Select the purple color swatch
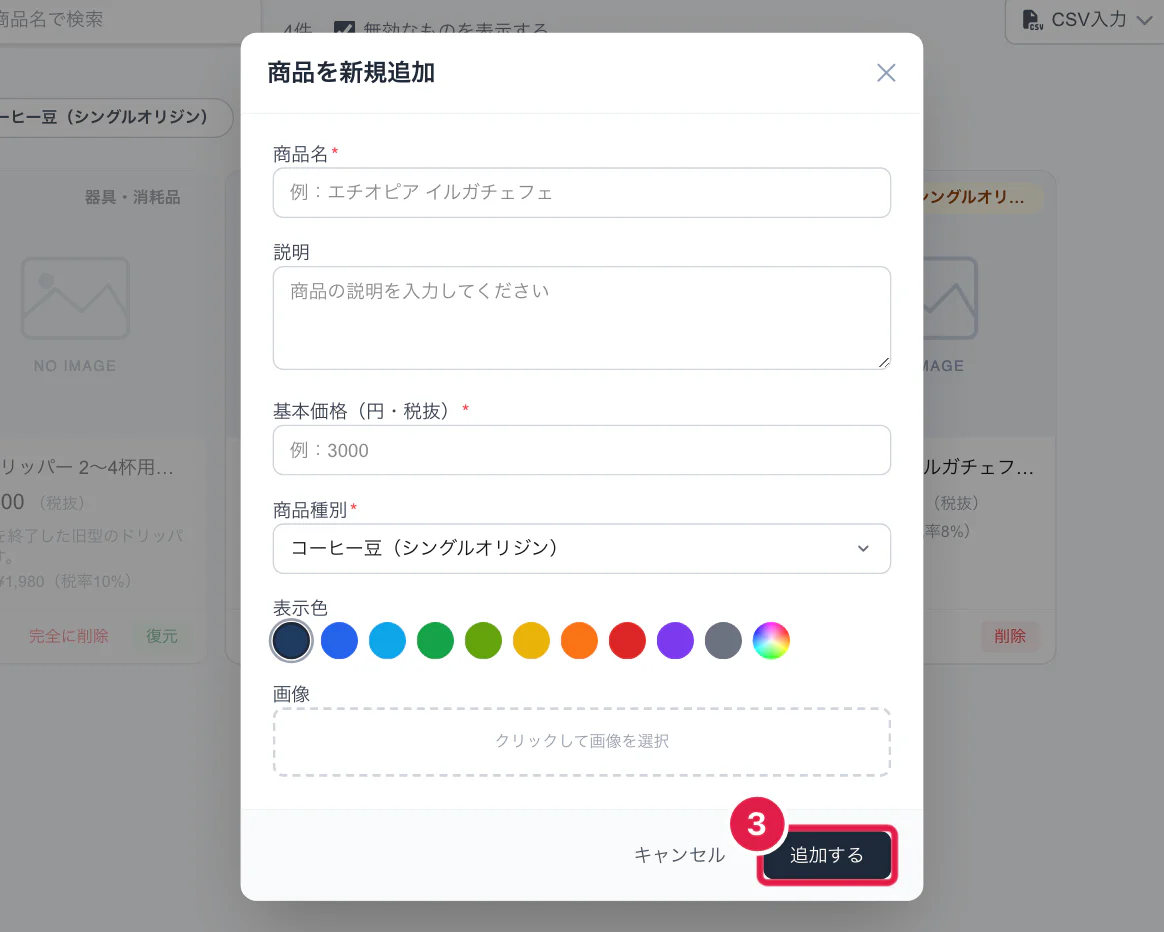This screenshot has height=932, width=1164. pos(676,640)
